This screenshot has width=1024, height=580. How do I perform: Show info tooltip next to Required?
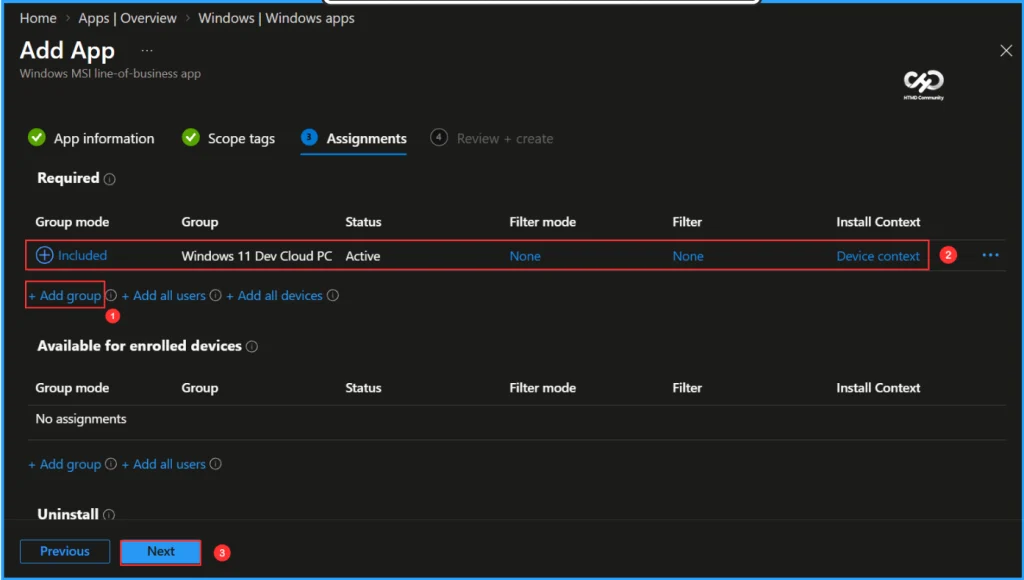pyautogui.click(x=110, y=180)
